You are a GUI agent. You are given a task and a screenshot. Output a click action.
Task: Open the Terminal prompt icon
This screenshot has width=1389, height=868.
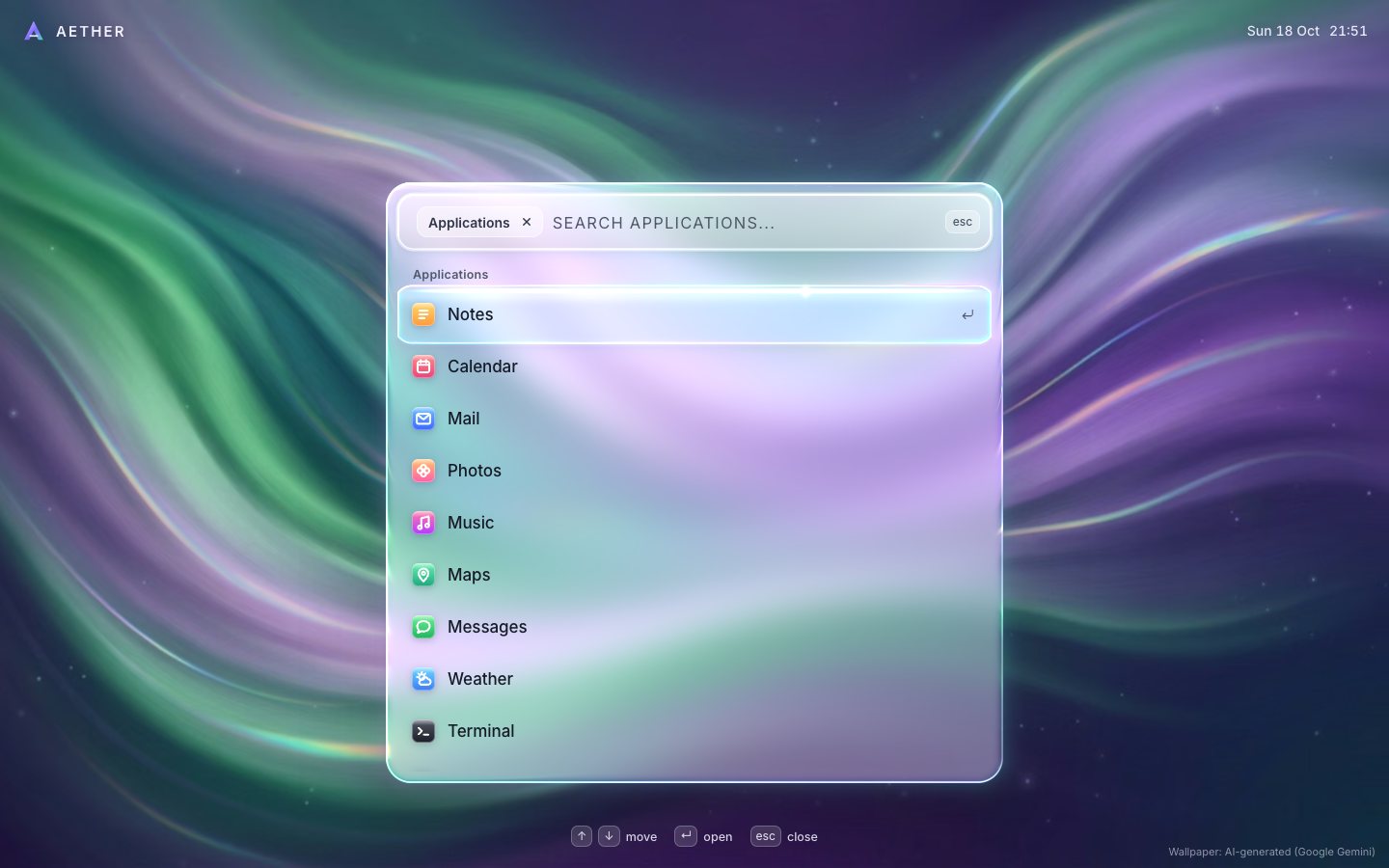(423, 731)
